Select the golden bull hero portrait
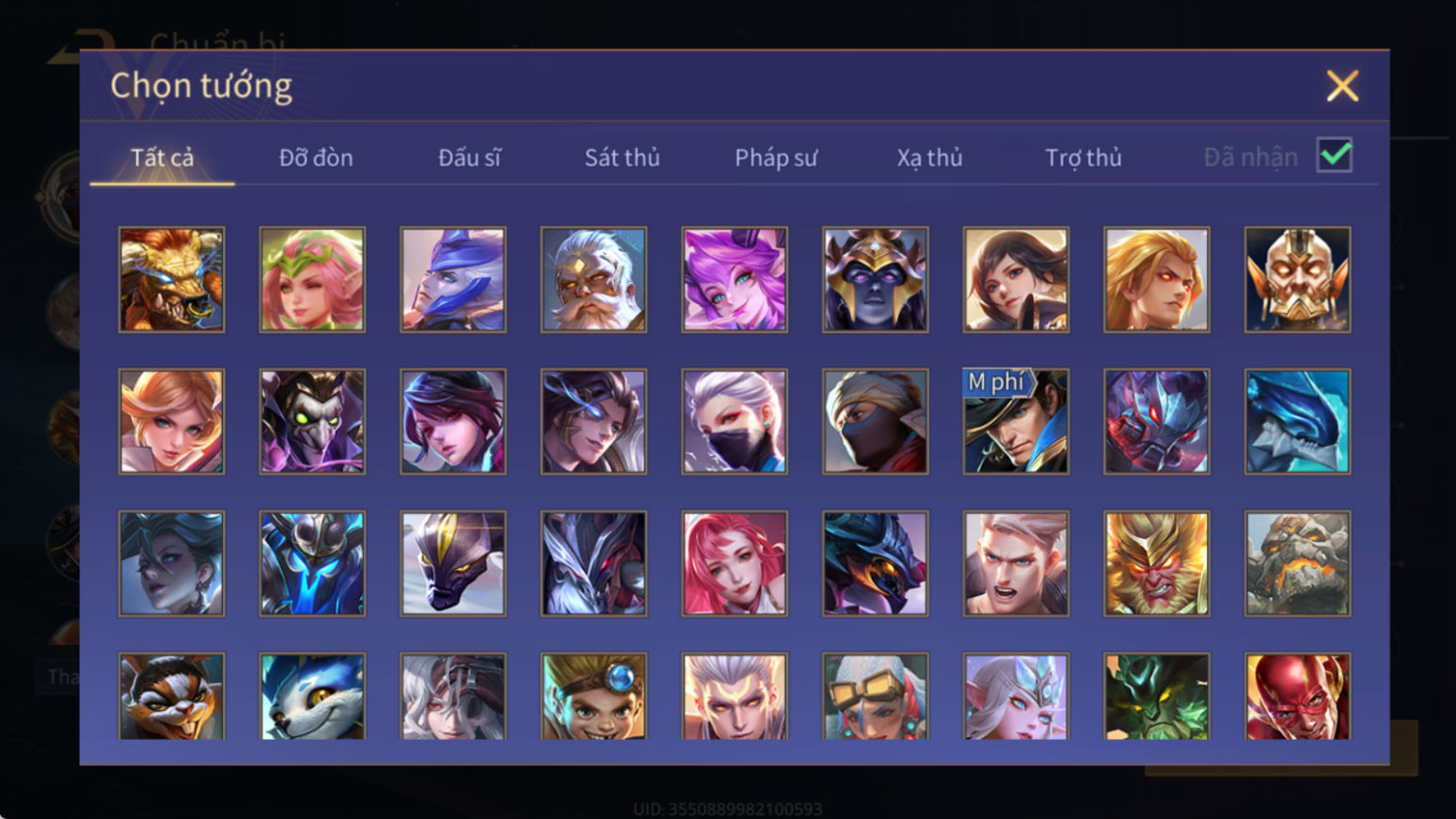 [171, 279]
